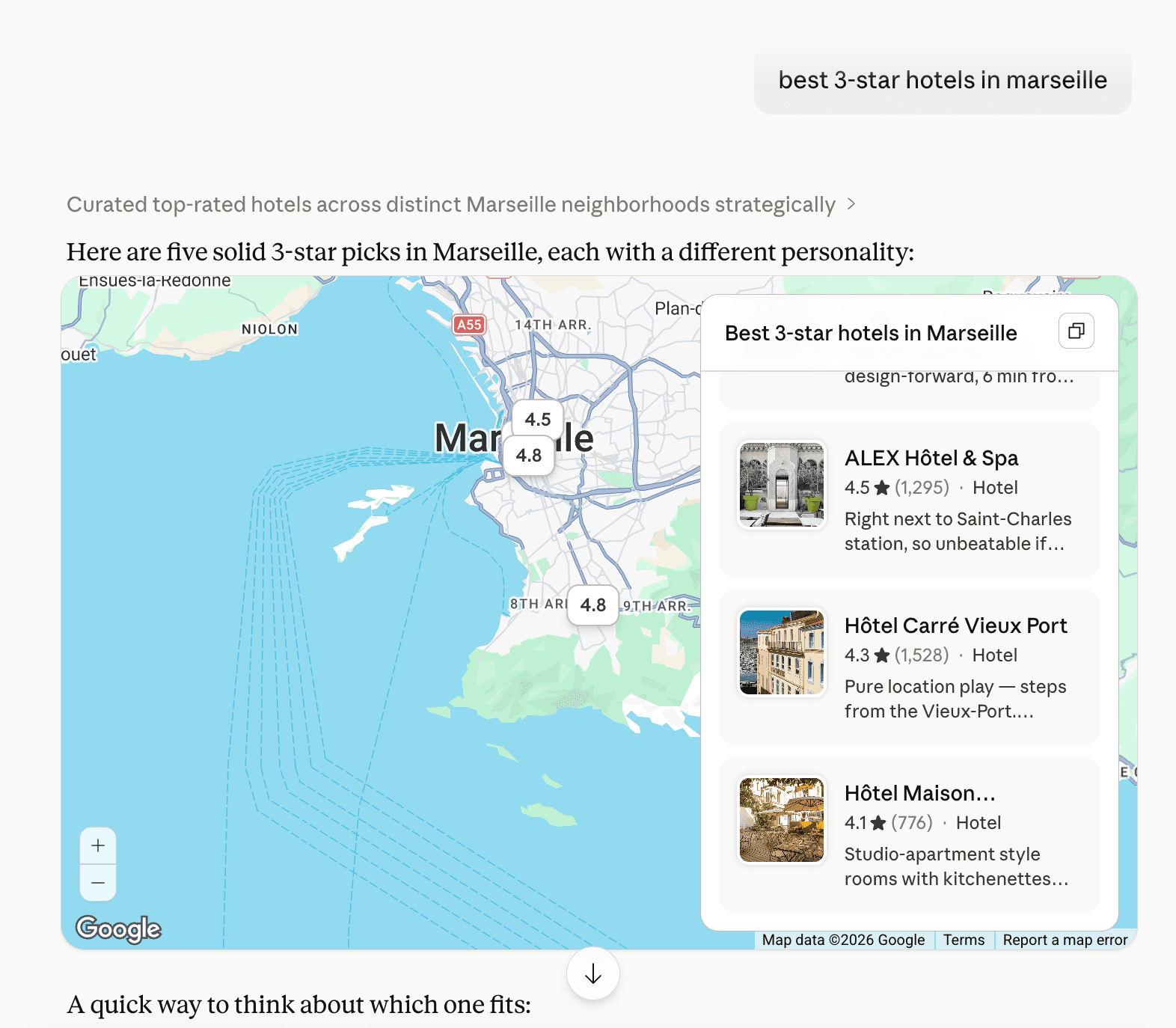1176x1028 pixels.
Task: Expand the curated hotels reasoning chevron
Action: coord(851,204)
